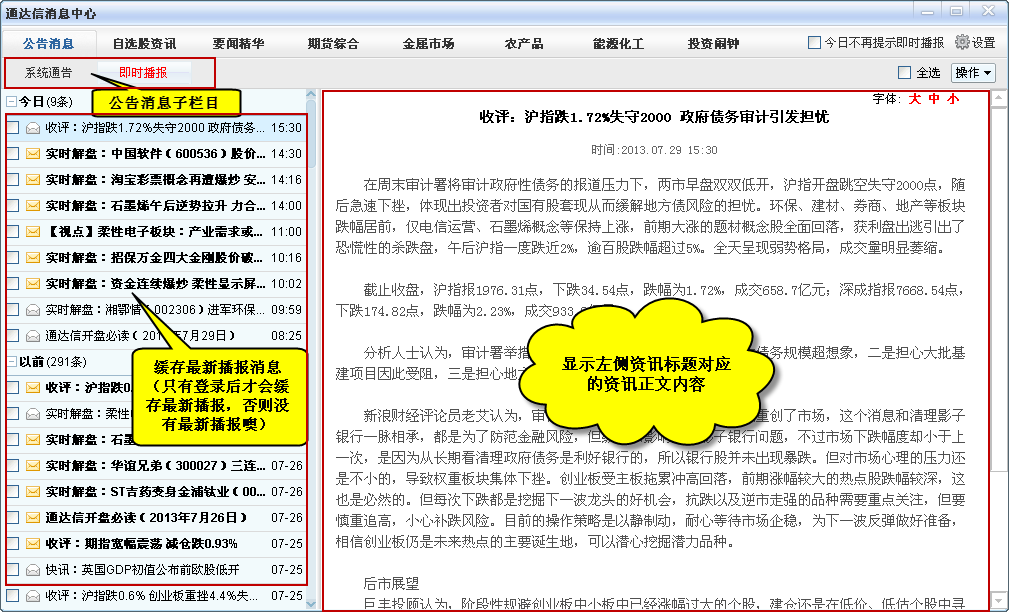Collapse the 以前 (291条) group
The image size is (1009, 612).
pyautogui.click(x=11, y=362)
